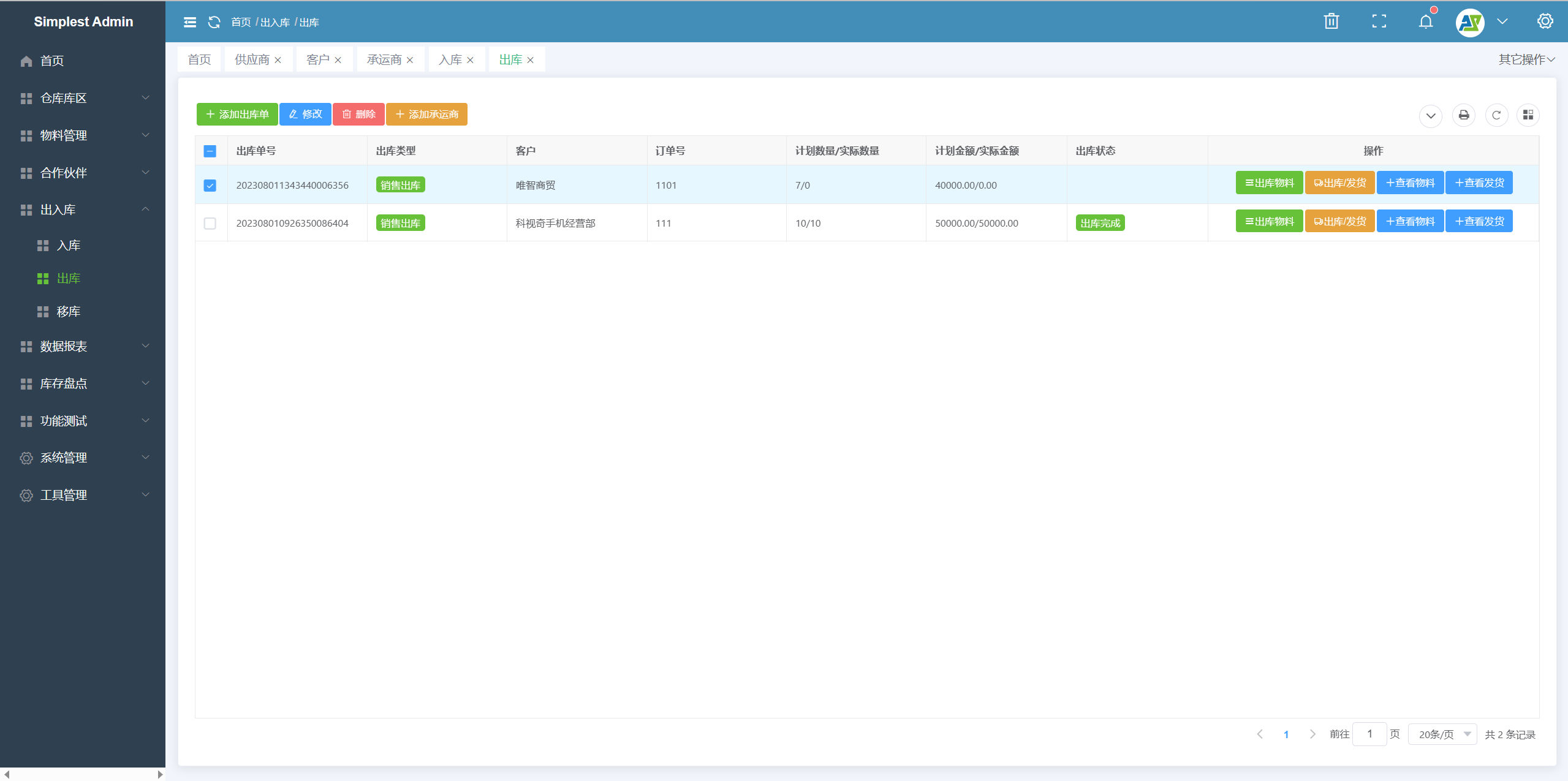Open the 20条/页 page size dropdown
The width and height of the screenshot is (1568, 781).
(1443, 734)
